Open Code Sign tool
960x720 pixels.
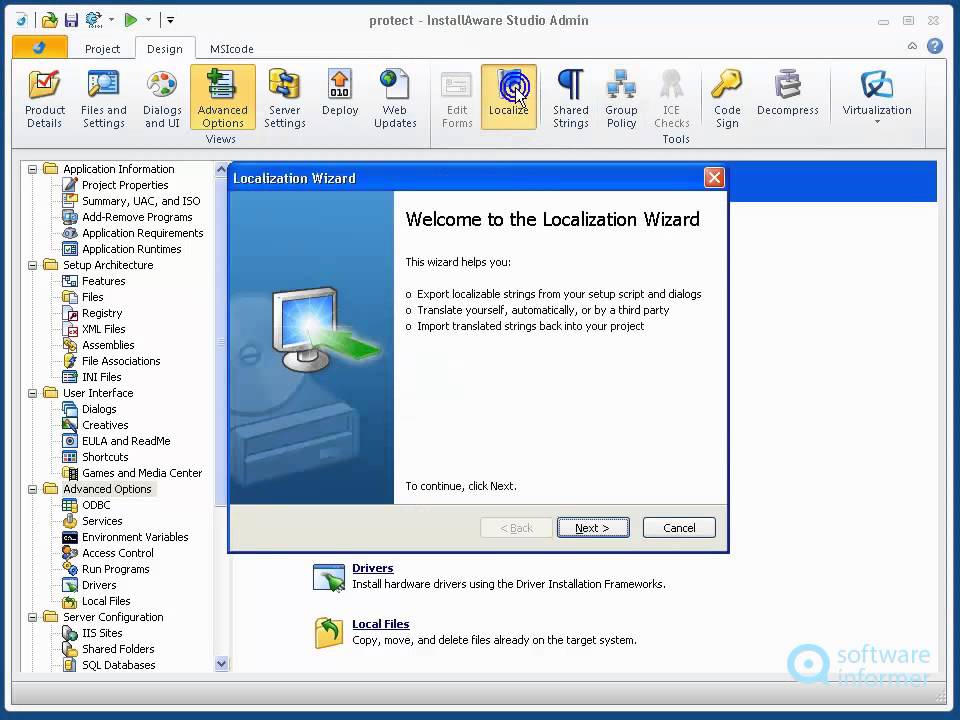pos(727,98)
